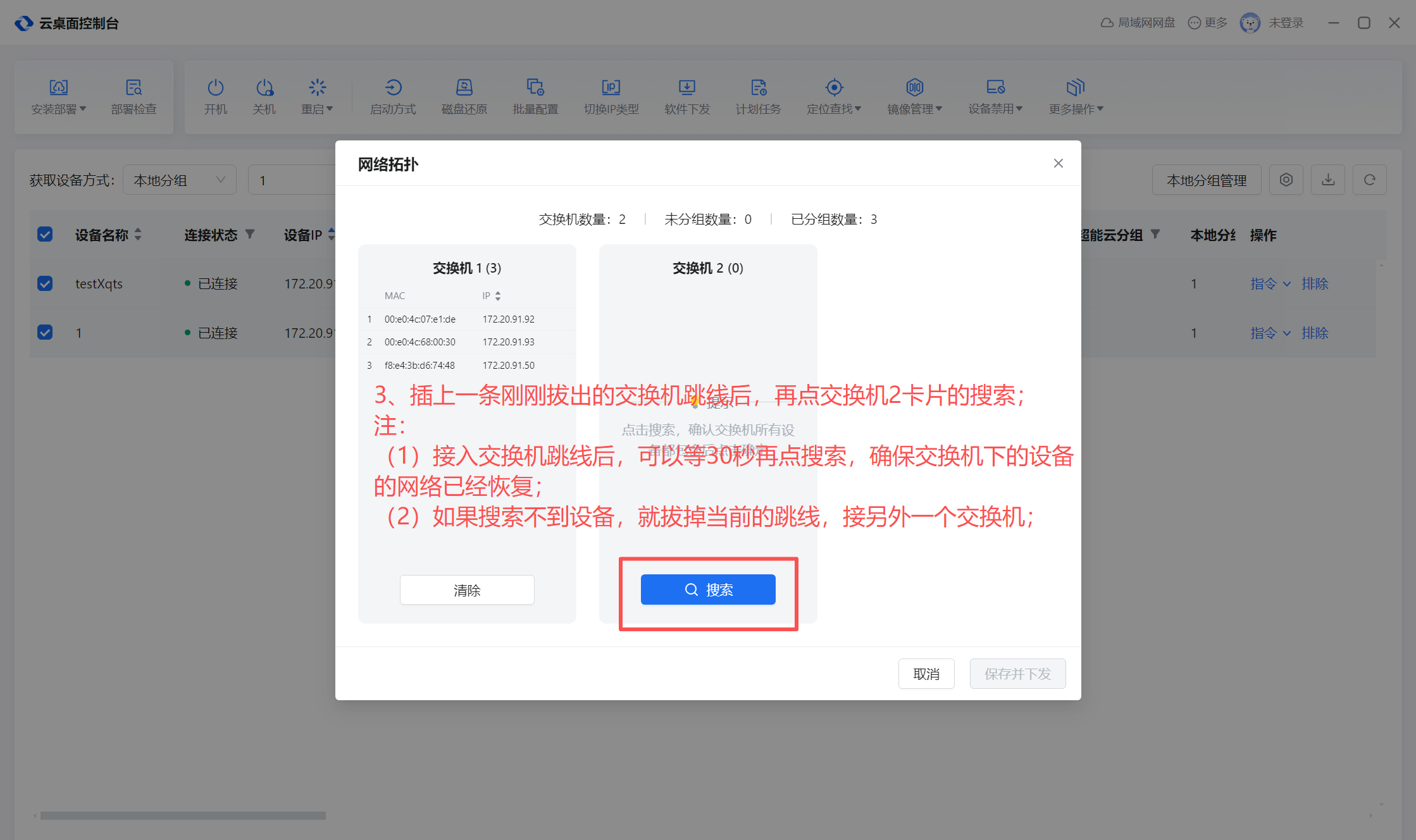
Task: Uncheck the testXqts device checkbox
Action: tap(45, 283)
